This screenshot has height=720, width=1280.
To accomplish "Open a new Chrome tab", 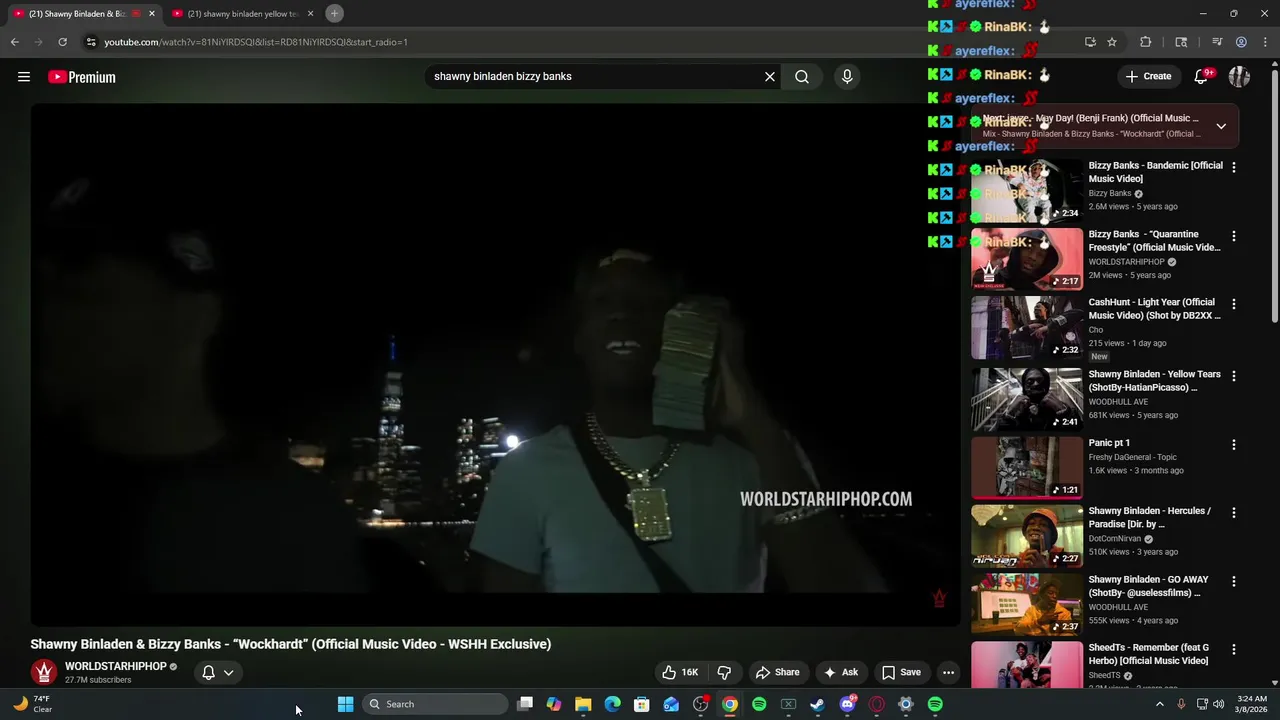I will pyautogui.click(x=335, y=13).
